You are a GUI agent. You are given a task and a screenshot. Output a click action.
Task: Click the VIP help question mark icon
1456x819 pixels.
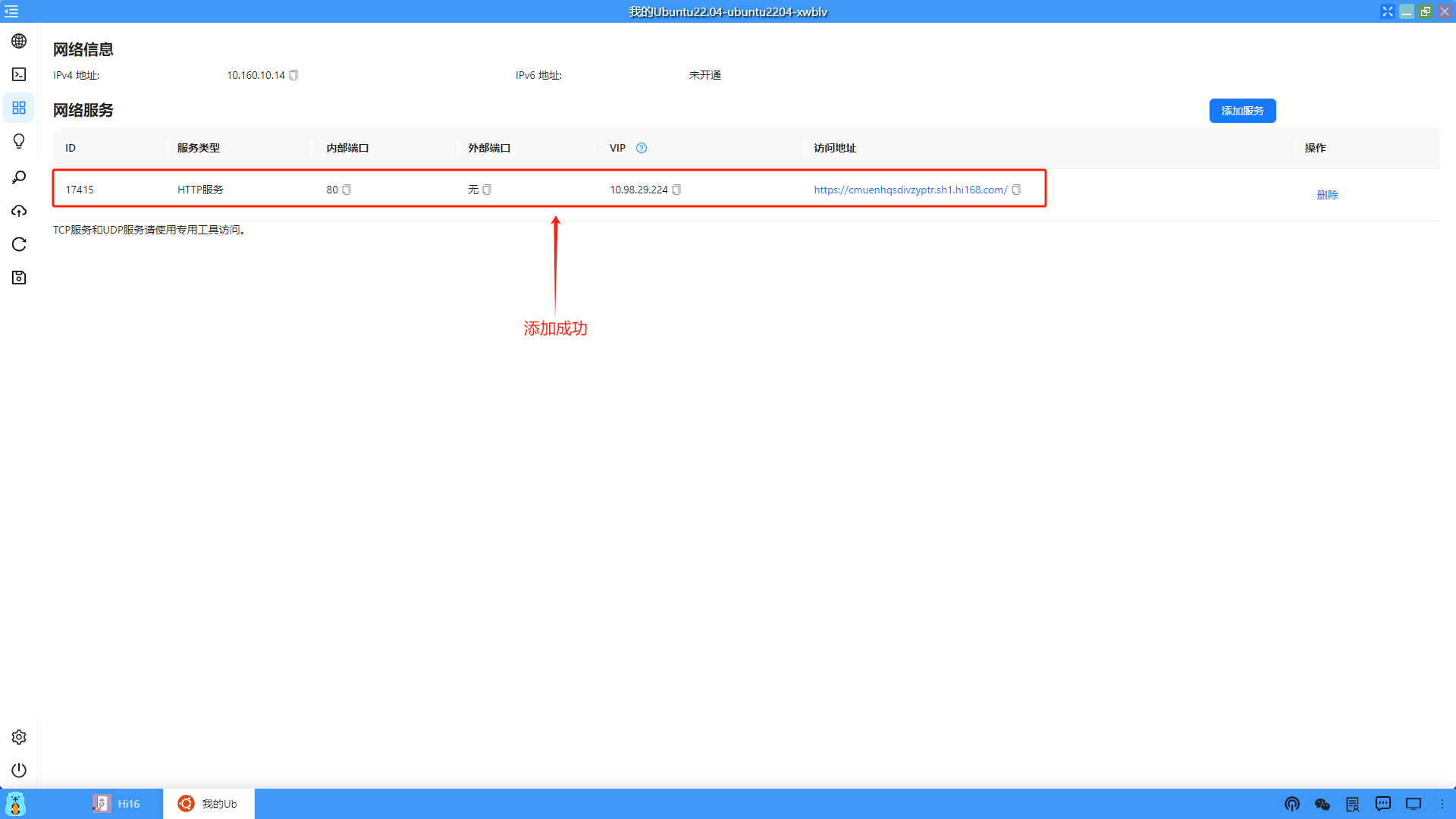click(x=641, y=148)
